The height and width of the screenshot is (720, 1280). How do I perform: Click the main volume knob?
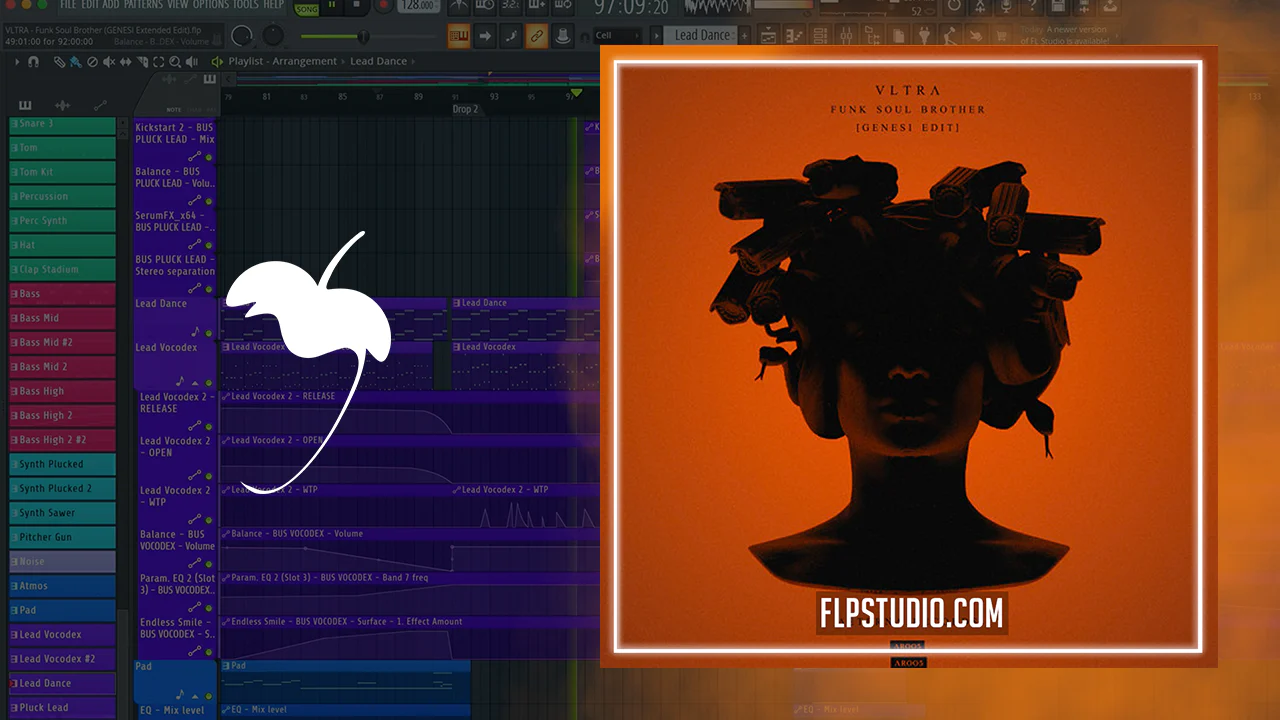coord(242,37)
